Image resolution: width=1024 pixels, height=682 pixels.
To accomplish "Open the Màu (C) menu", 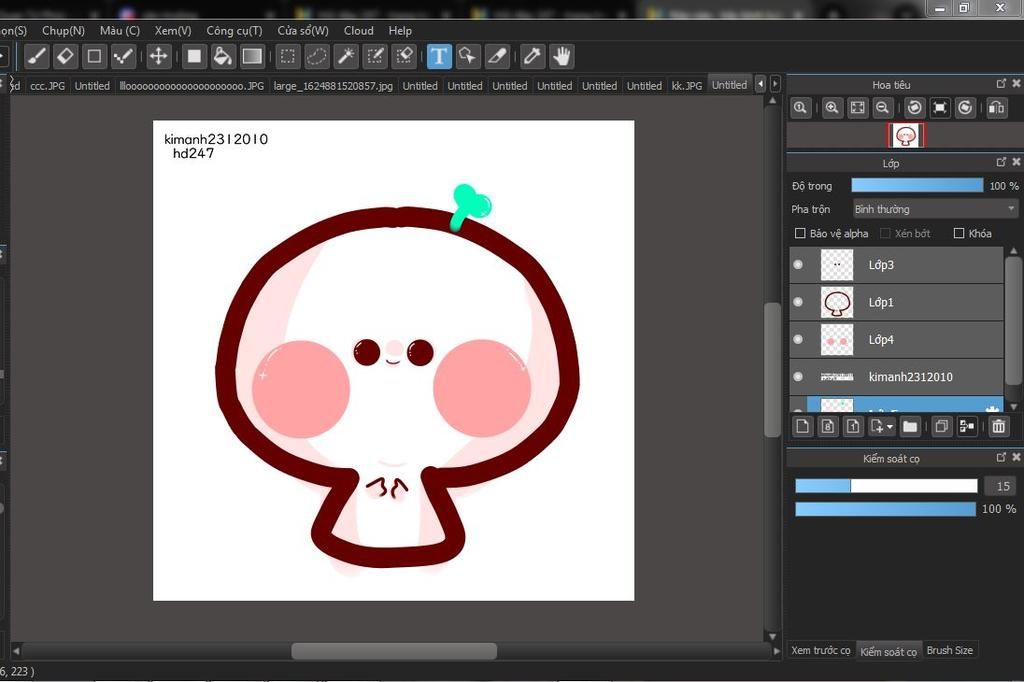I will 120,31.
